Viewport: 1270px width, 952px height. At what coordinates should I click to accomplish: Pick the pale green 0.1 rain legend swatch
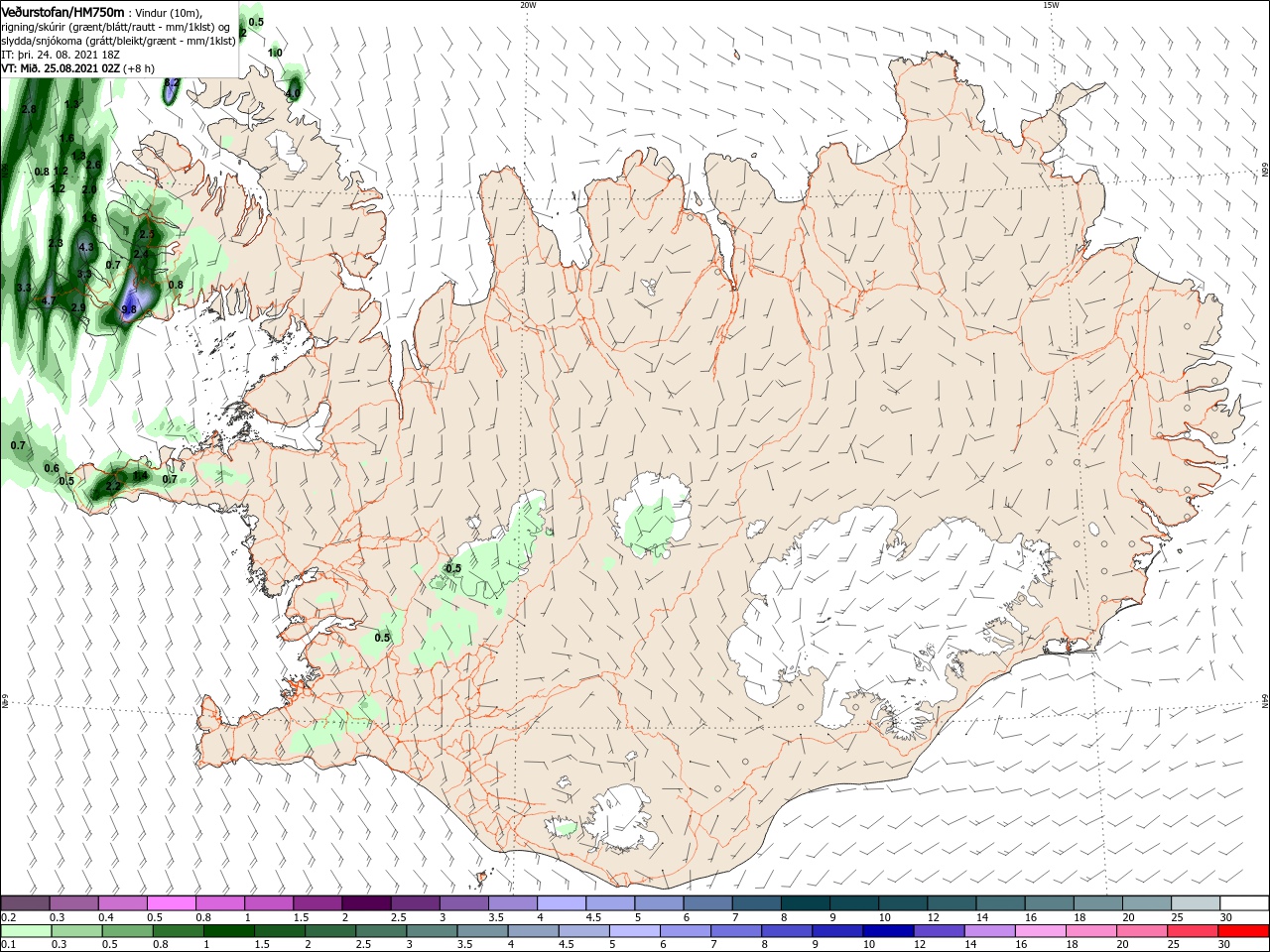coord(26,931)
